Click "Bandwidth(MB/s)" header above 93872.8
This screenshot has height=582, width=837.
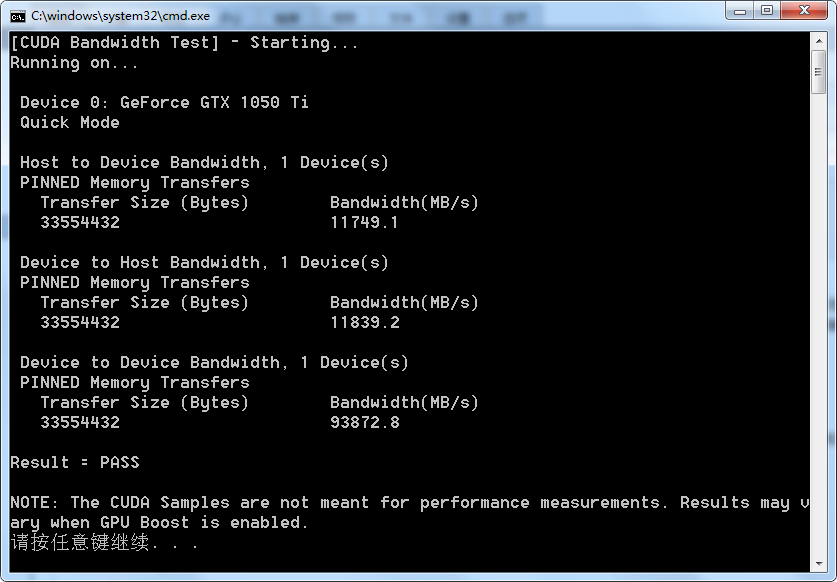tap(404, 403)
